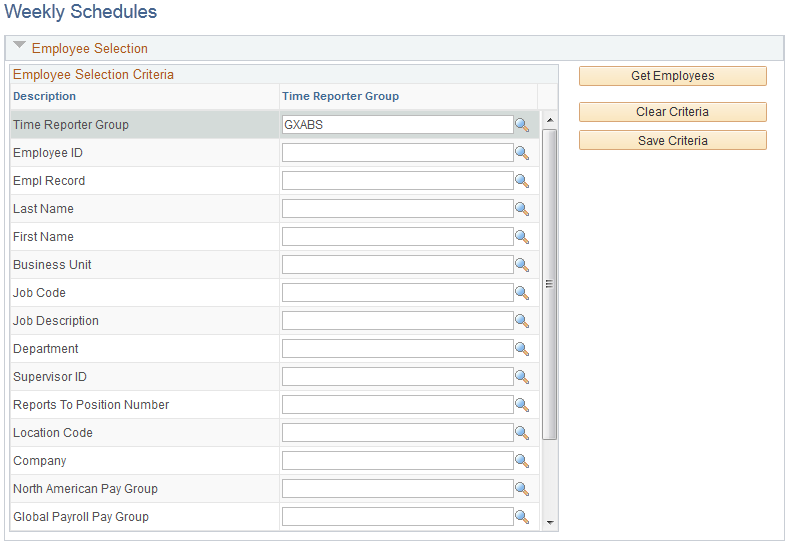Image resolution: width=792 pixels, height=546 pixels.
Task: Open Company field lookup icon
Action: pyautogui.click(x=522, y=461)
